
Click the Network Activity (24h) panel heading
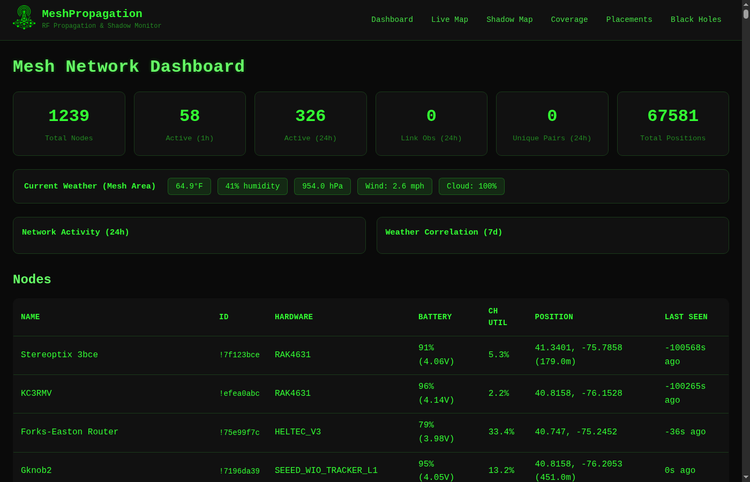76,232
